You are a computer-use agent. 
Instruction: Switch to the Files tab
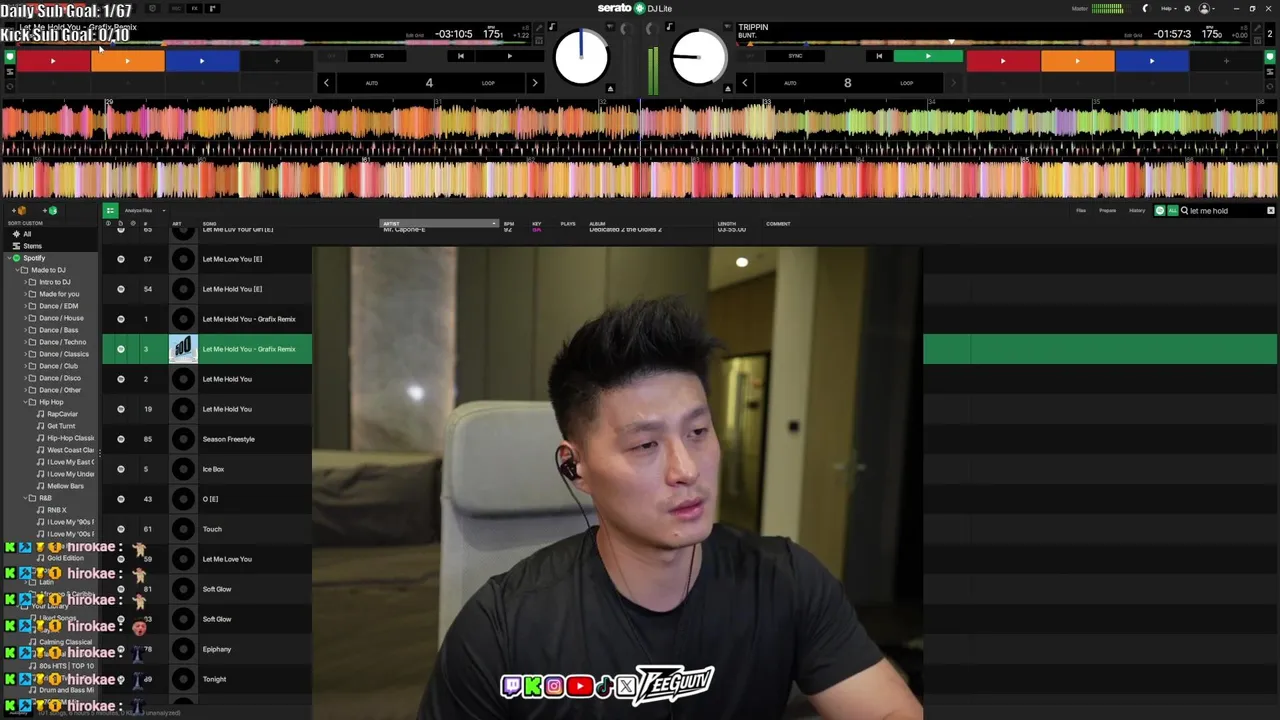click(x=1081, y=211)
